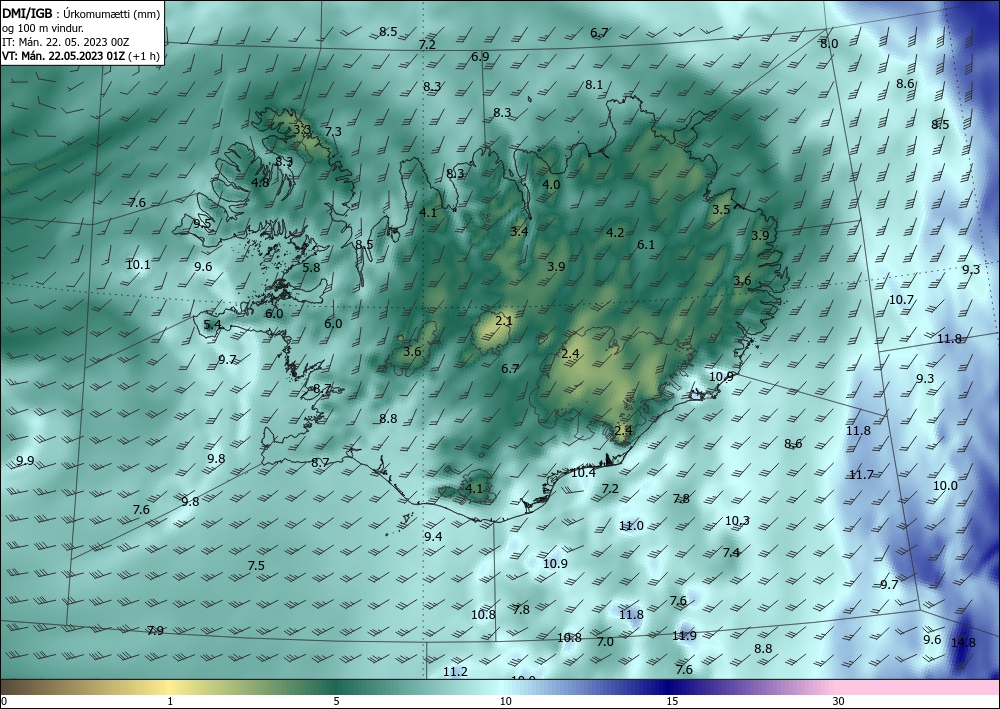The width and height of the screenshot is (1000, 709).
Task: Click the title text 'DMI/IGB : Úrkomumætti (mm)'
Action: (x=81, y=14)
